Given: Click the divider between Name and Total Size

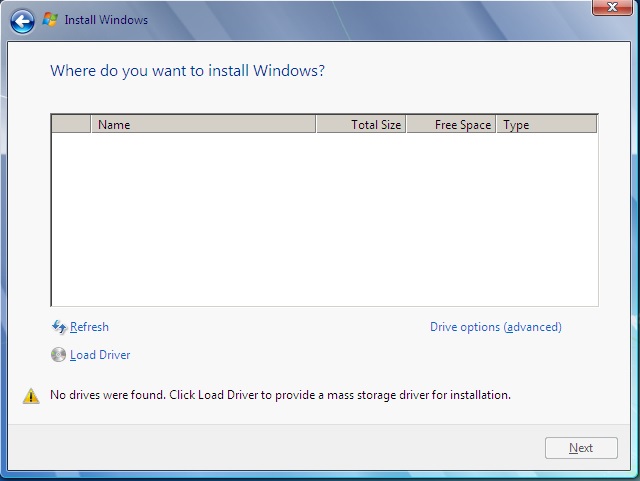Looking at the screenshot, I should point(316,125).
